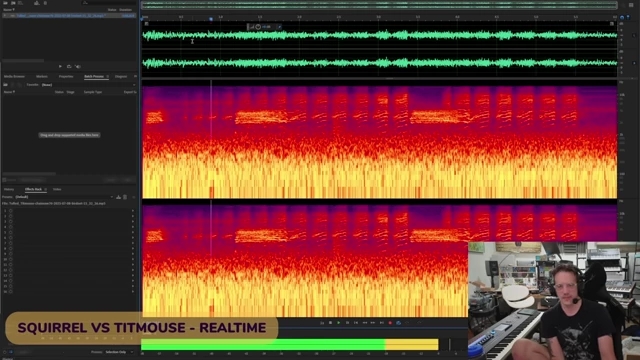Open effect menu arrow for slot 10
The height and width of the screenshot is (360, 640).
(133, 259)
